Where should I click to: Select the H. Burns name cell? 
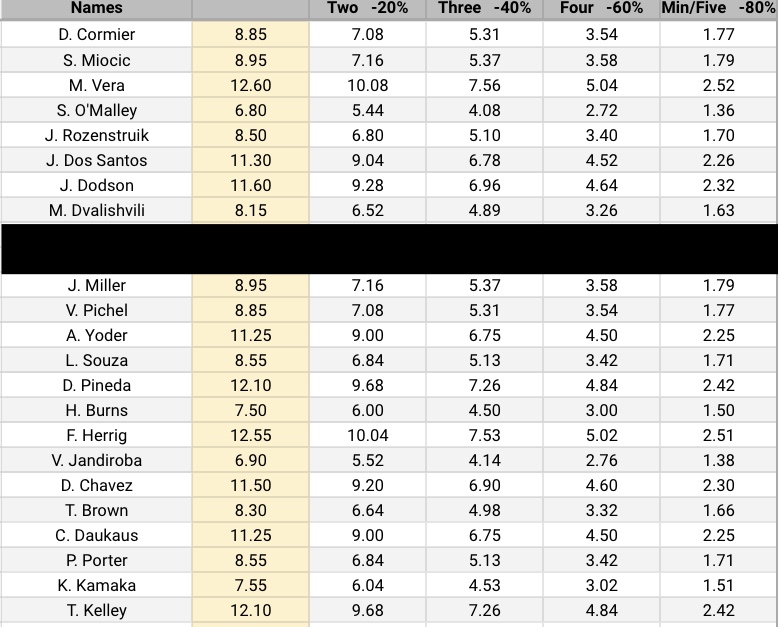click(x=97, y=410)
